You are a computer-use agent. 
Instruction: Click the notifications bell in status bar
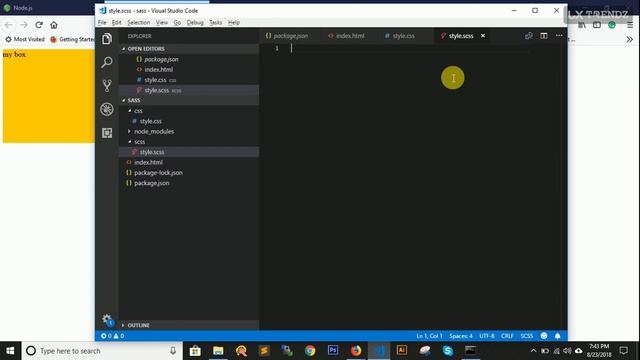pyautogui.click(x=558, y=336)
